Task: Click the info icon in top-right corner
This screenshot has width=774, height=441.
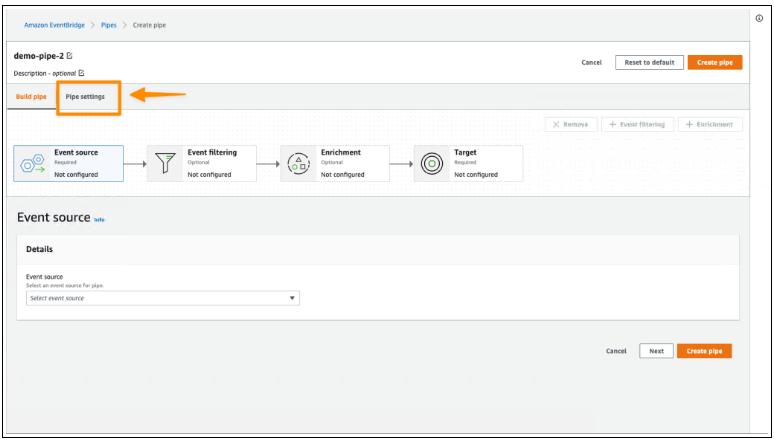Action: coord(759,18)
